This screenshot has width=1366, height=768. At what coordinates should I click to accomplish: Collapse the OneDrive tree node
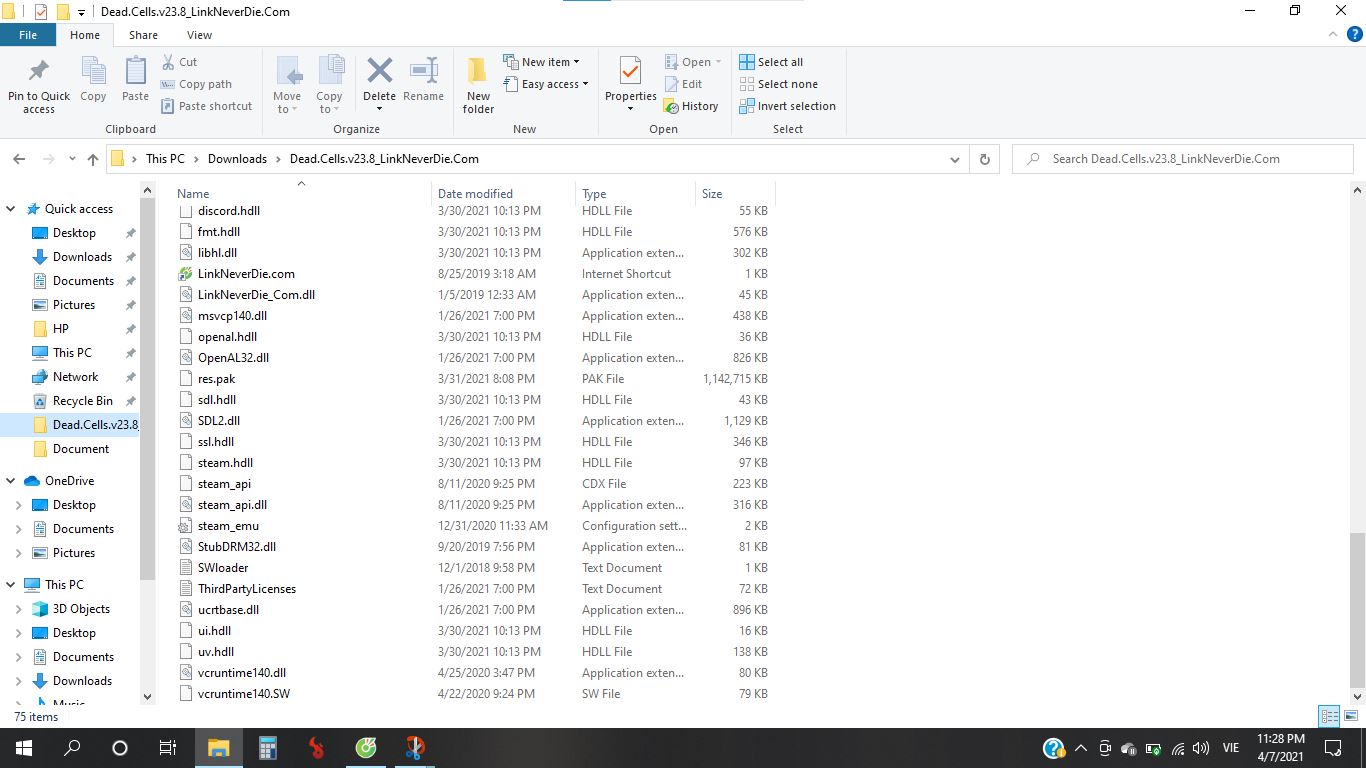pyautogui.click(x=11, y=481)
